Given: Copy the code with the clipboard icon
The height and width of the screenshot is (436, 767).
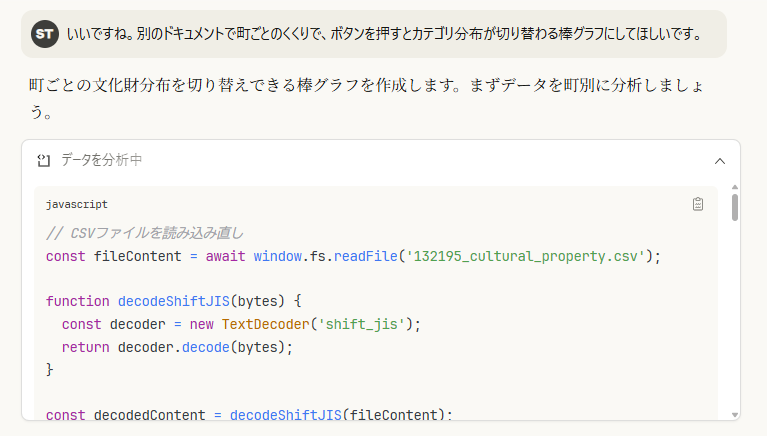Looking at the screenshot, I should pos(698,204).
